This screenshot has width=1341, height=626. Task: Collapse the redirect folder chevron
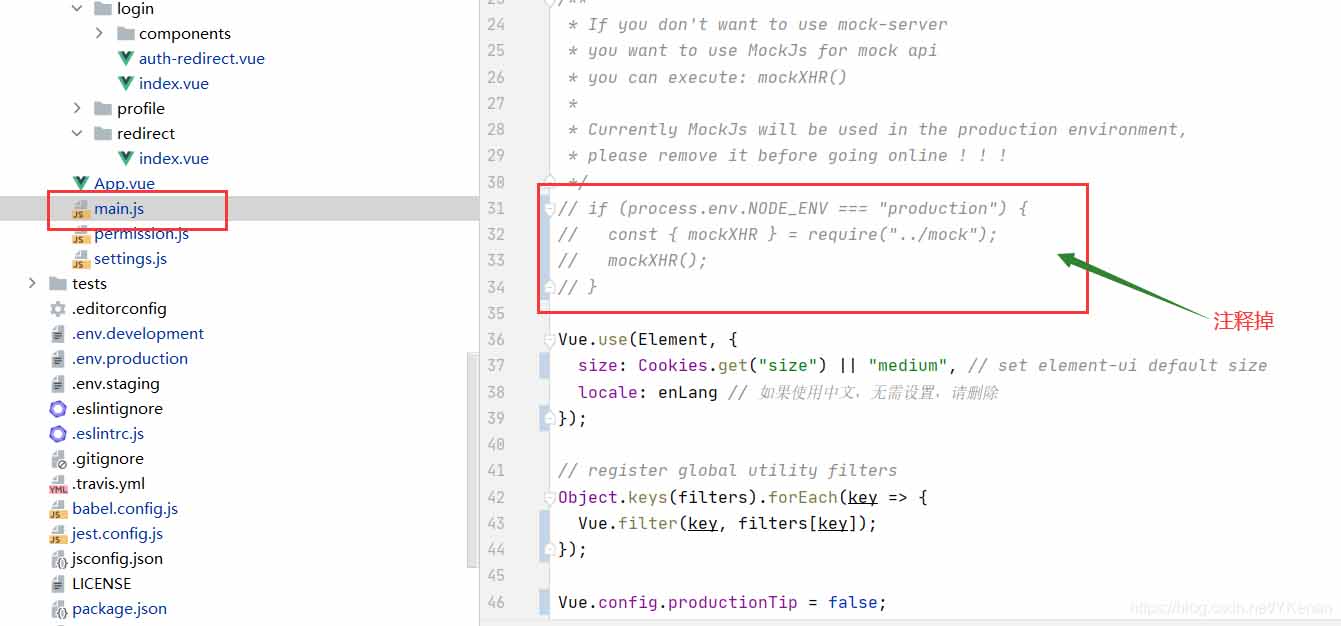pos(78,133)
